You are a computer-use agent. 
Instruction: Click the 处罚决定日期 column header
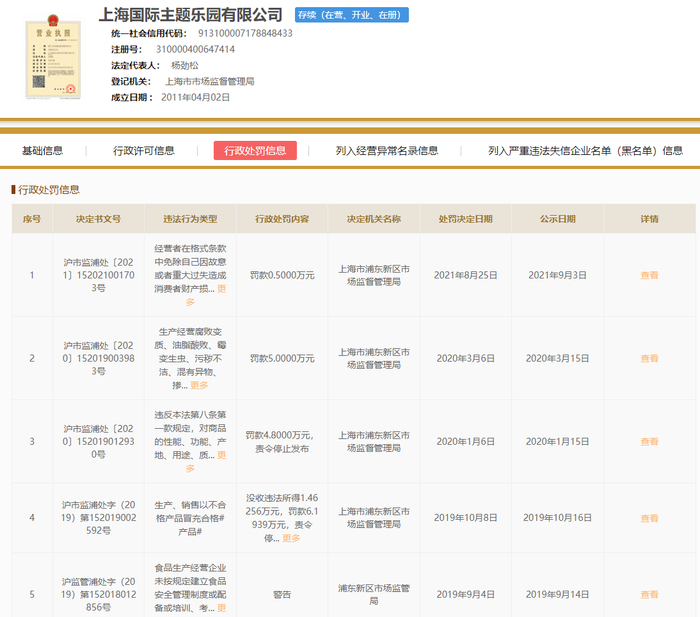pyautogui.click(x=465, y=219)
